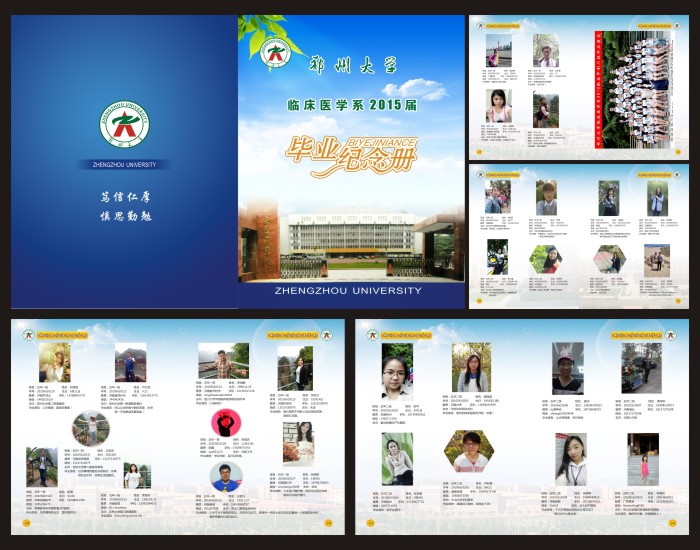Click the yellow page-number dot at the bottom-right page's left corner
Image resolution: width=700 pixels, height=550 pixels.
click(370, 523)
